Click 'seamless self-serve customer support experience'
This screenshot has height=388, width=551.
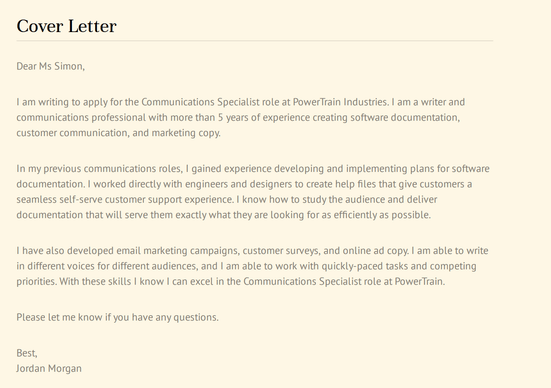pos(124,199)
